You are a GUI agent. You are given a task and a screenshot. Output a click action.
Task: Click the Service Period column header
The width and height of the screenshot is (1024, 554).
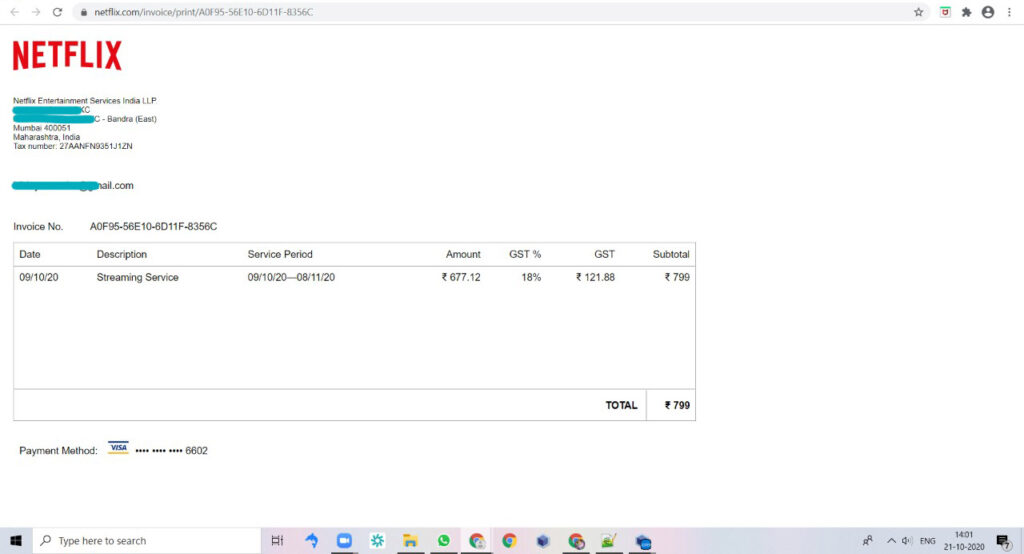(280, 254)
